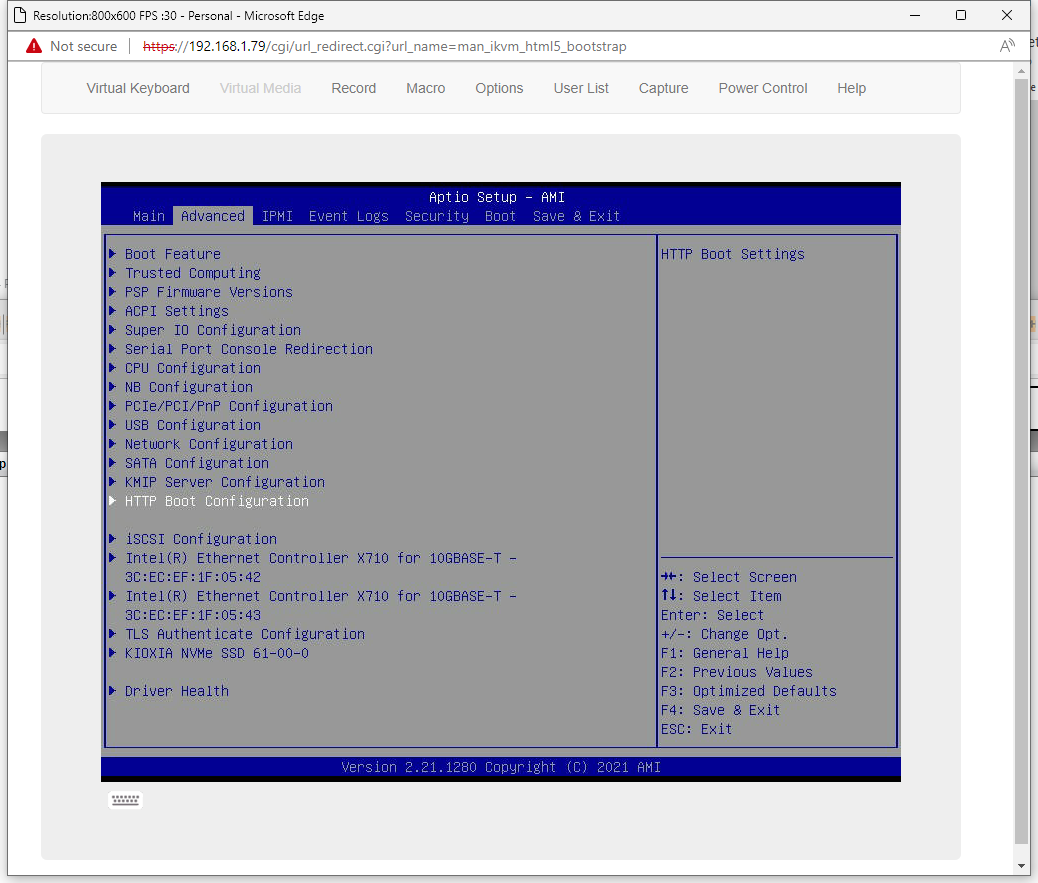The width and height of the screenshot is (1038, 883).
Task: Click the vertical scrollbar thumb of the page
Action: [x=1021, y=461]
